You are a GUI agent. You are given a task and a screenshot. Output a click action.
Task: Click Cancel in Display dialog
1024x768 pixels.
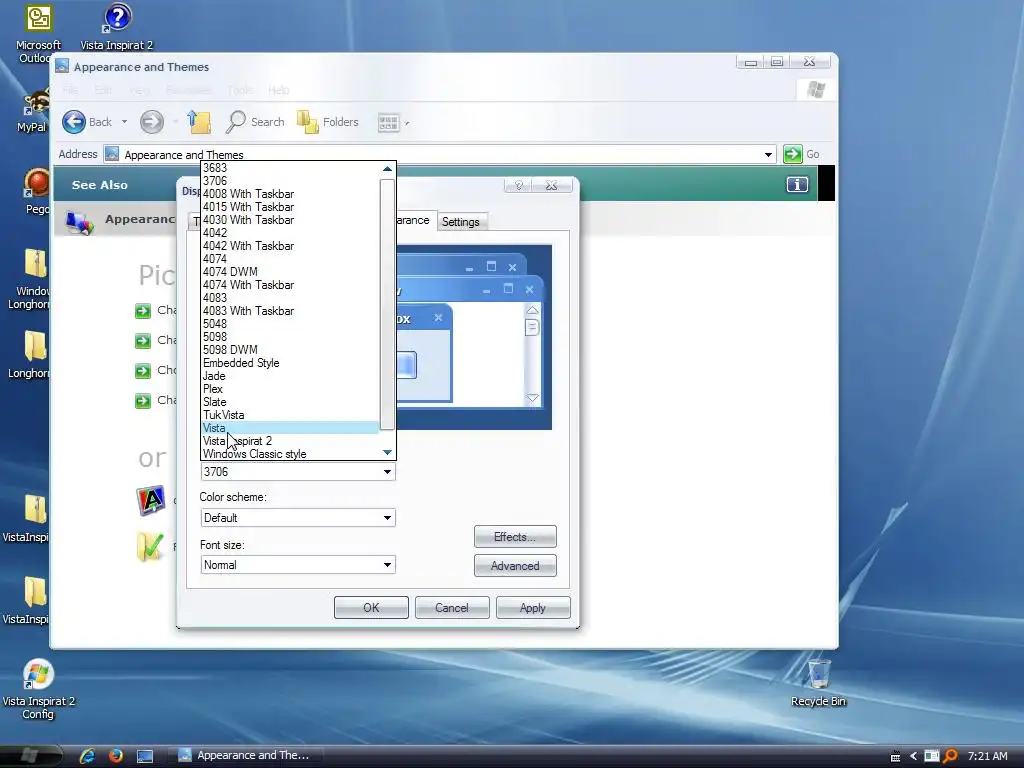pos(452,608)
